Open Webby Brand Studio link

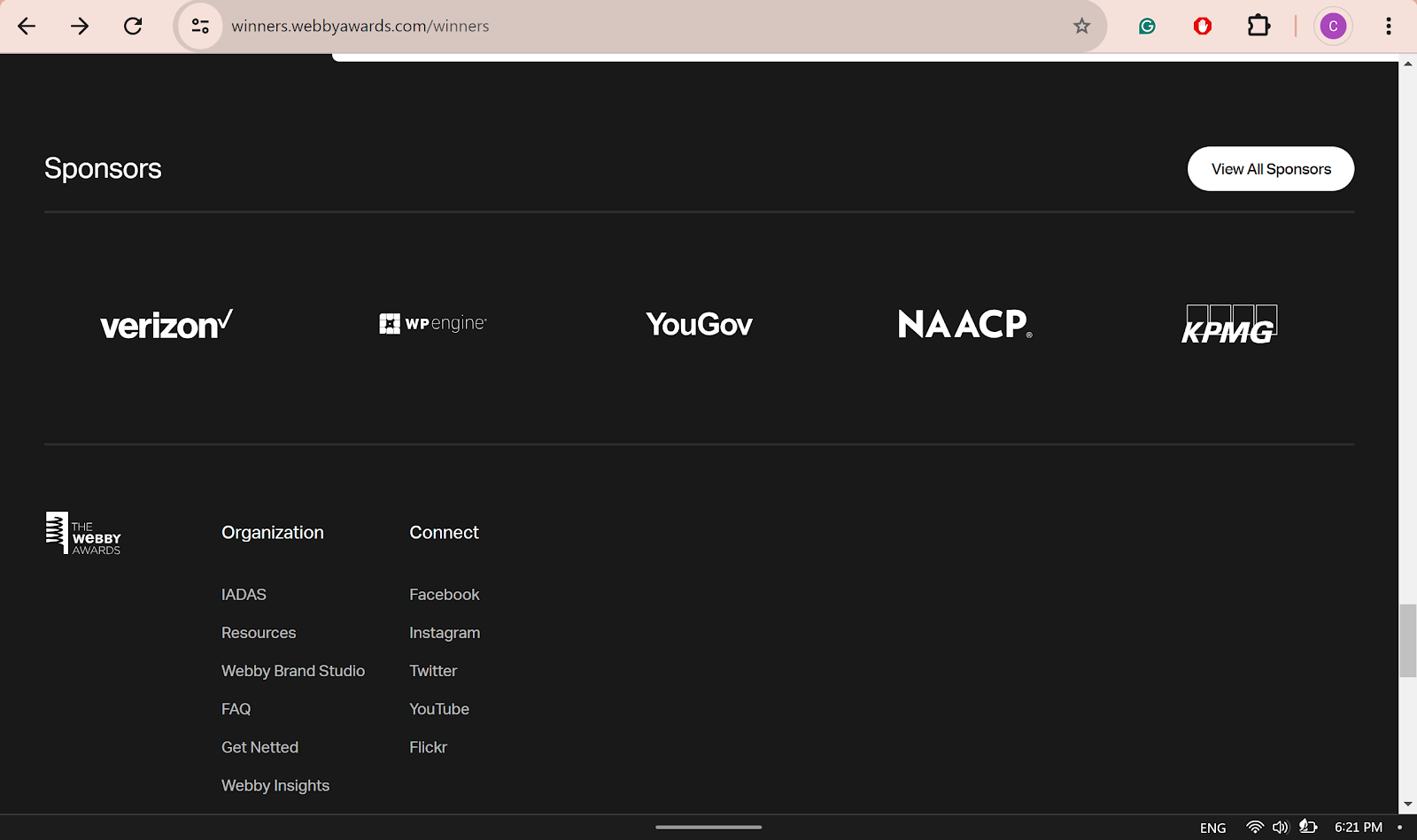coord(293,671)
